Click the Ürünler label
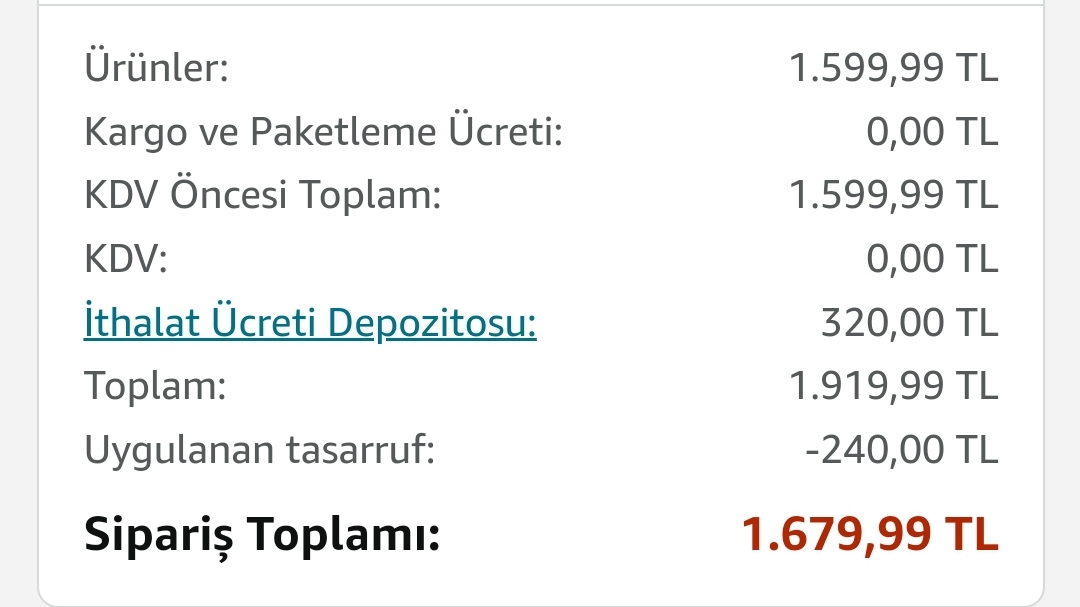Viewport: 1080px width, 607px height. (x=156, y=68)
